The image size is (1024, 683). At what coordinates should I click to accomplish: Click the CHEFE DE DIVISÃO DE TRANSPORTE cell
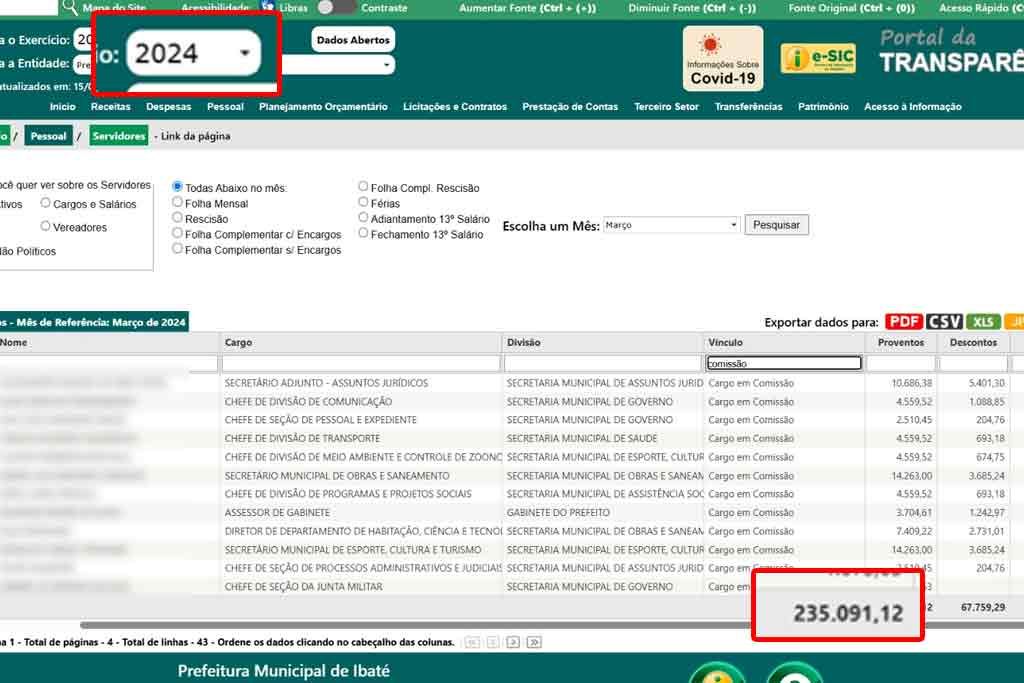tap(302, 438)
